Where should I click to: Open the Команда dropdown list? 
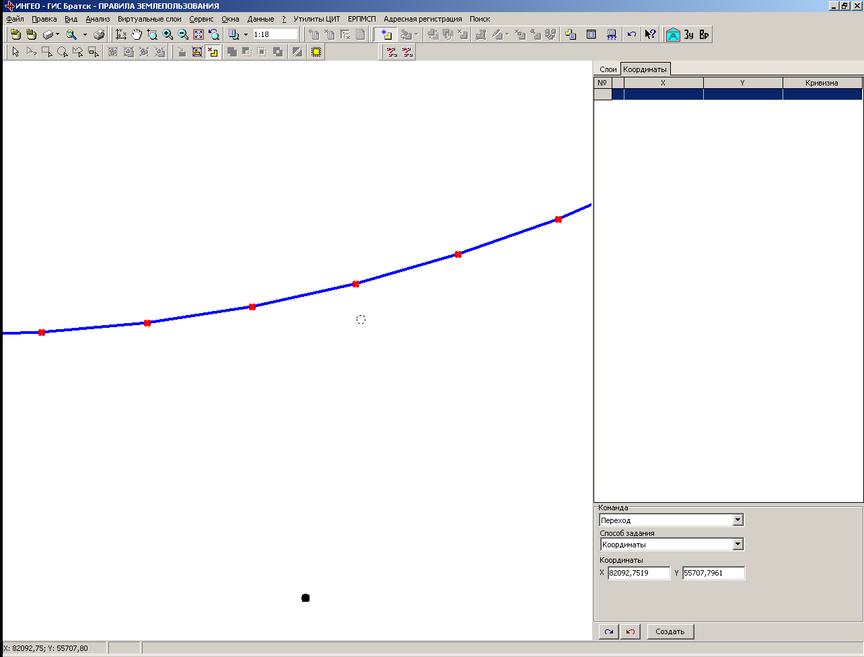click(738, 520)
